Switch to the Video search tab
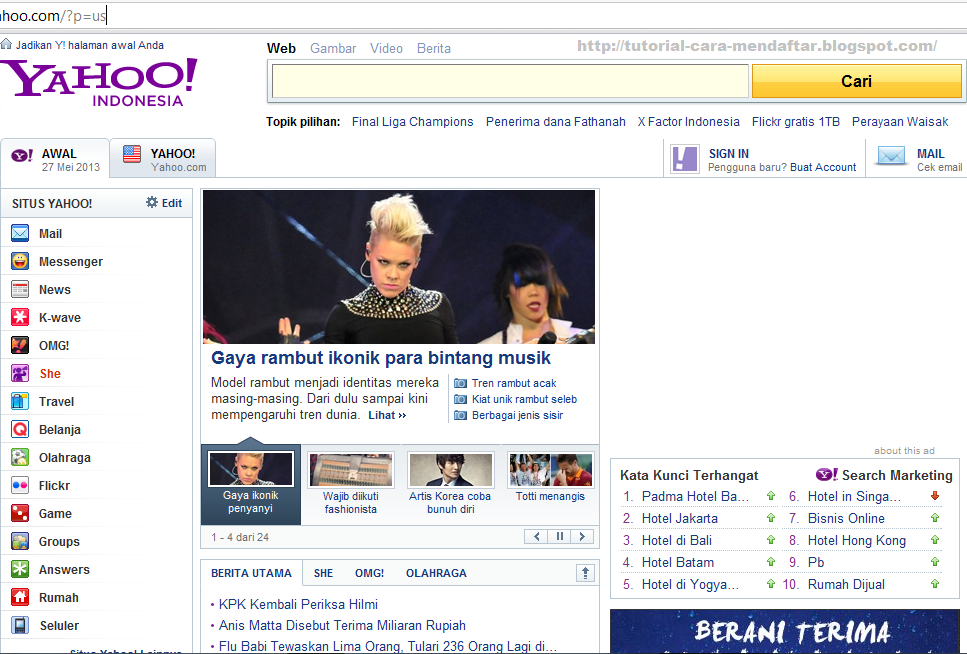Screen dimensions: 967x654 click(x=386, y=48)
